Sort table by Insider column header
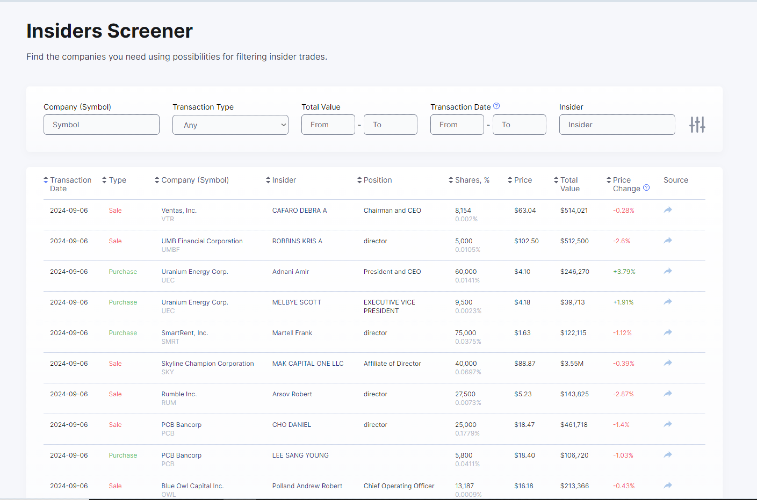Image resolution: width=757 pixels, height=500 pixels. coord(280,180)
